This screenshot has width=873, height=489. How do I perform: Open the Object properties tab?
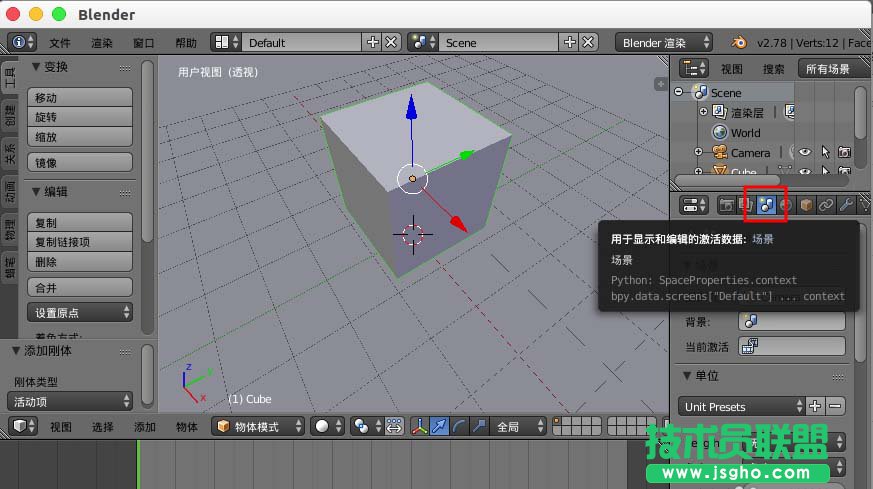click(x=806, y=205)
